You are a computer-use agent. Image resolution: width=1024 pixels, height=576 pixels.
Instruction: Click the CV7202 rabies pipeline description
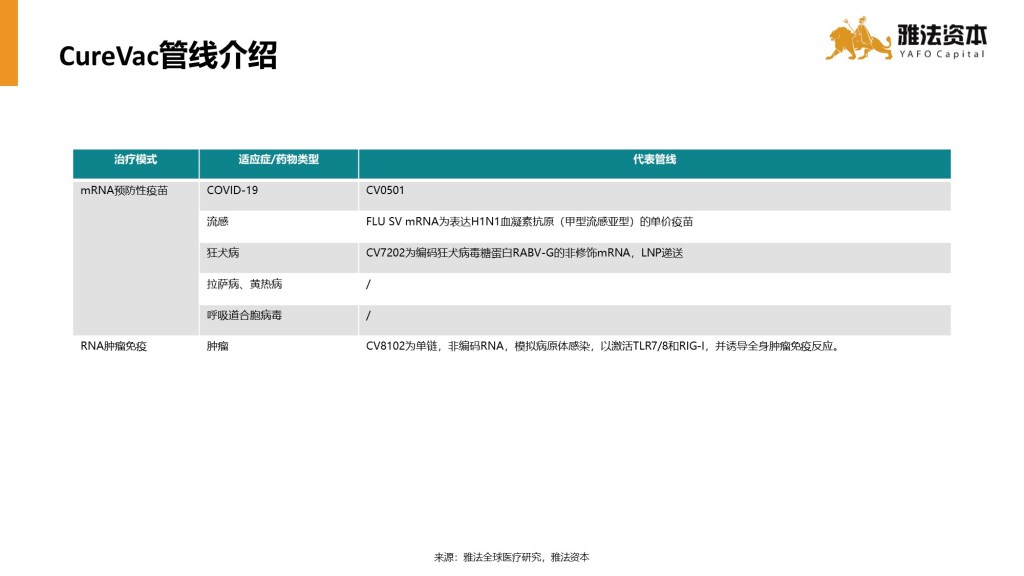pos(524,253)
